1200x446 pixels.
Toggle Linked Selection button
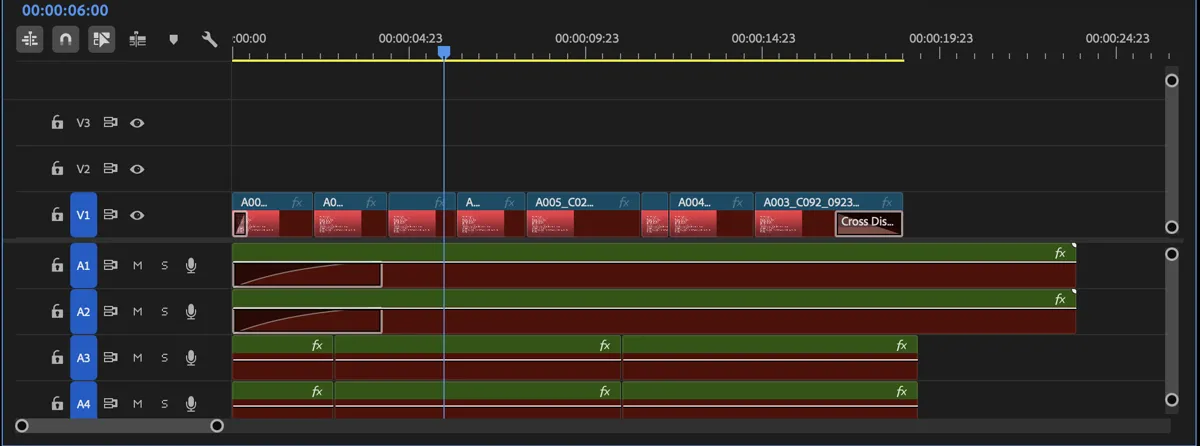[x=101, y=39]
